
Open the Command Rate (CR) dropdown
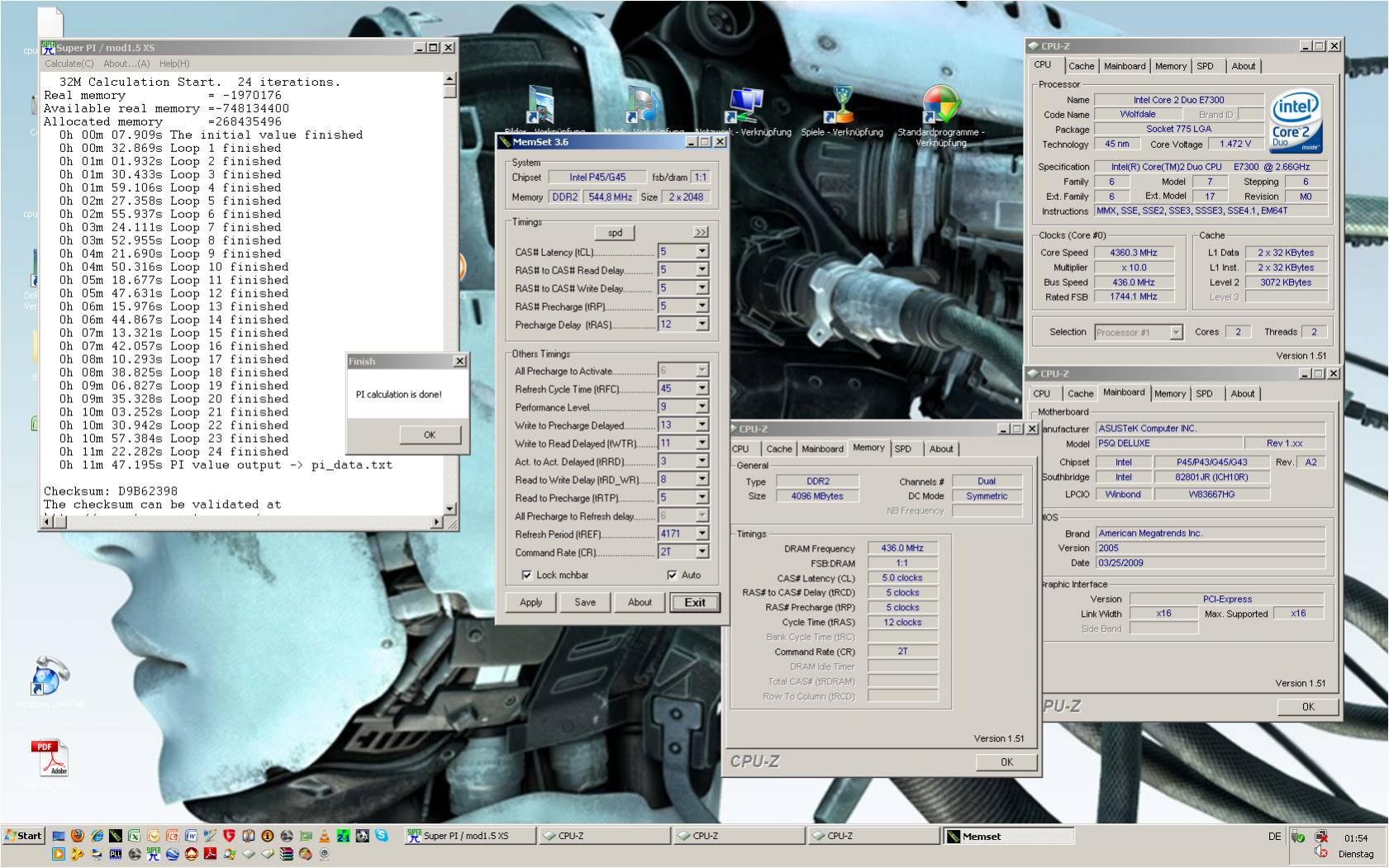click(702, 553)
